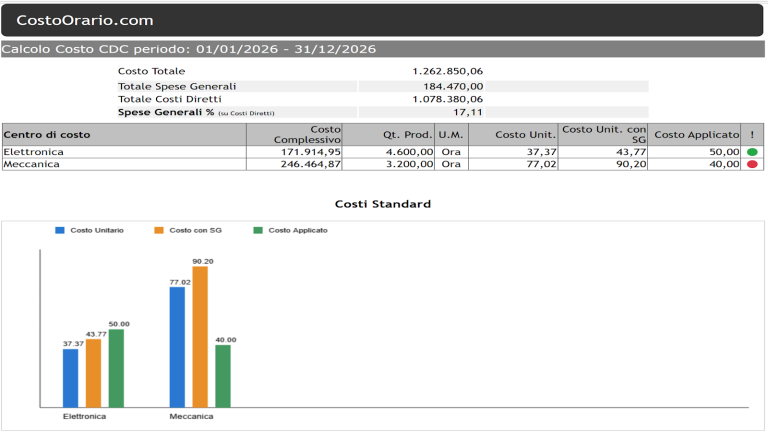Click the Totale Spese Generali value 184.470,00

pos(448,87)
